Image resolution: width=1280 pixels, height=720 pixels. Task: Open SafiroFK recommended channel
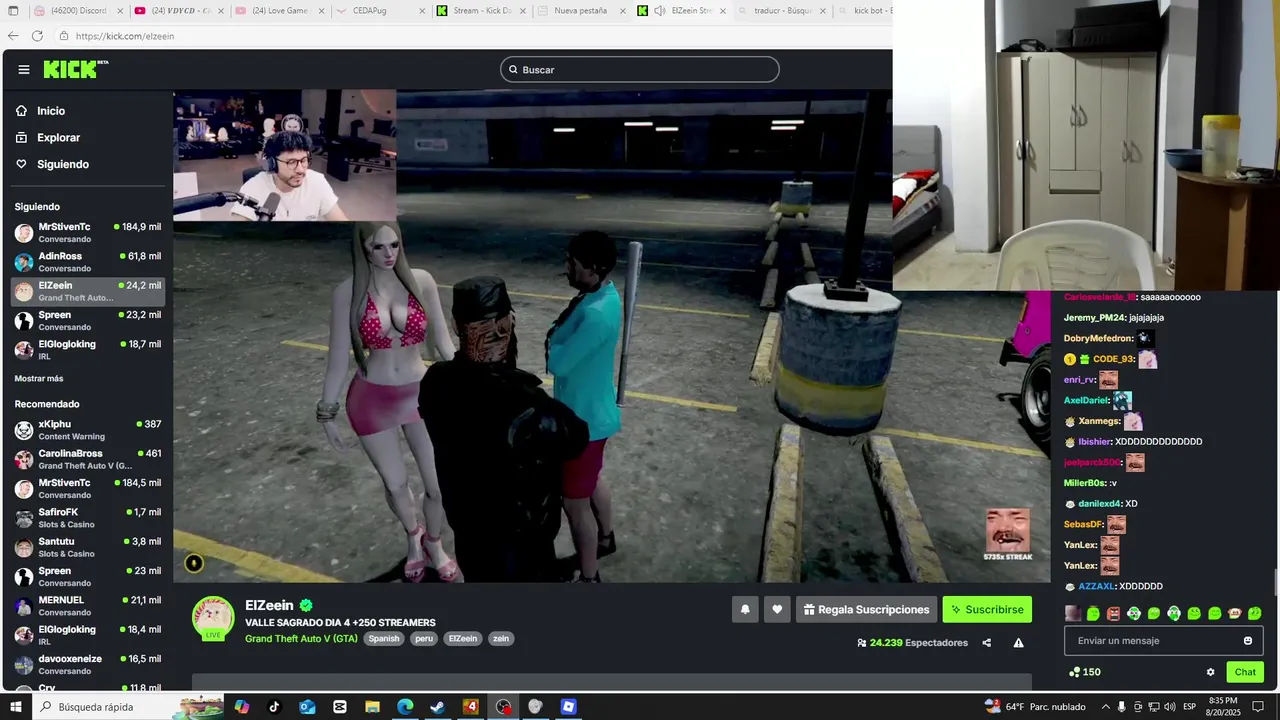(x=88, y=518)
